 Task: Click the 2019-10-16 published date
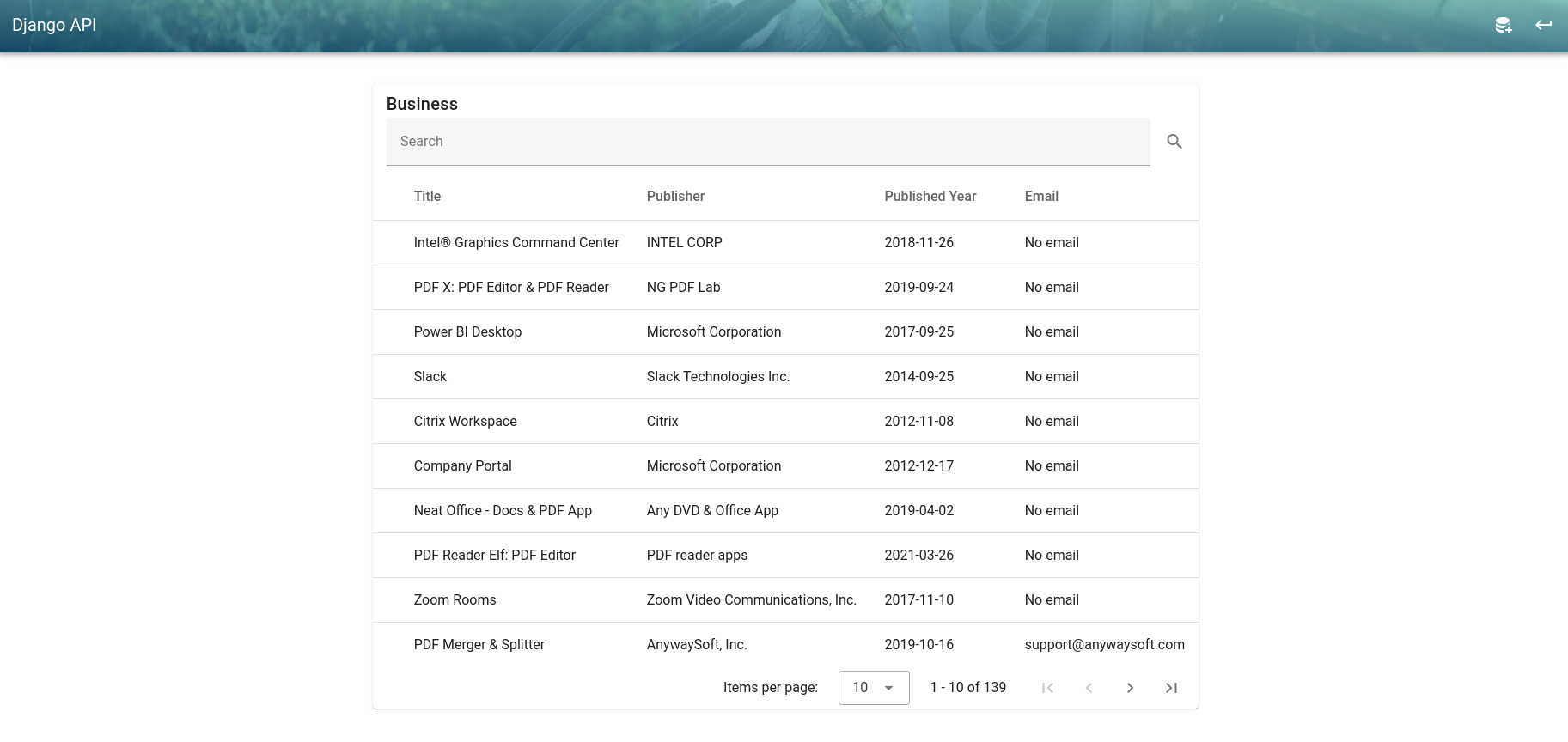tap(919, 645)
